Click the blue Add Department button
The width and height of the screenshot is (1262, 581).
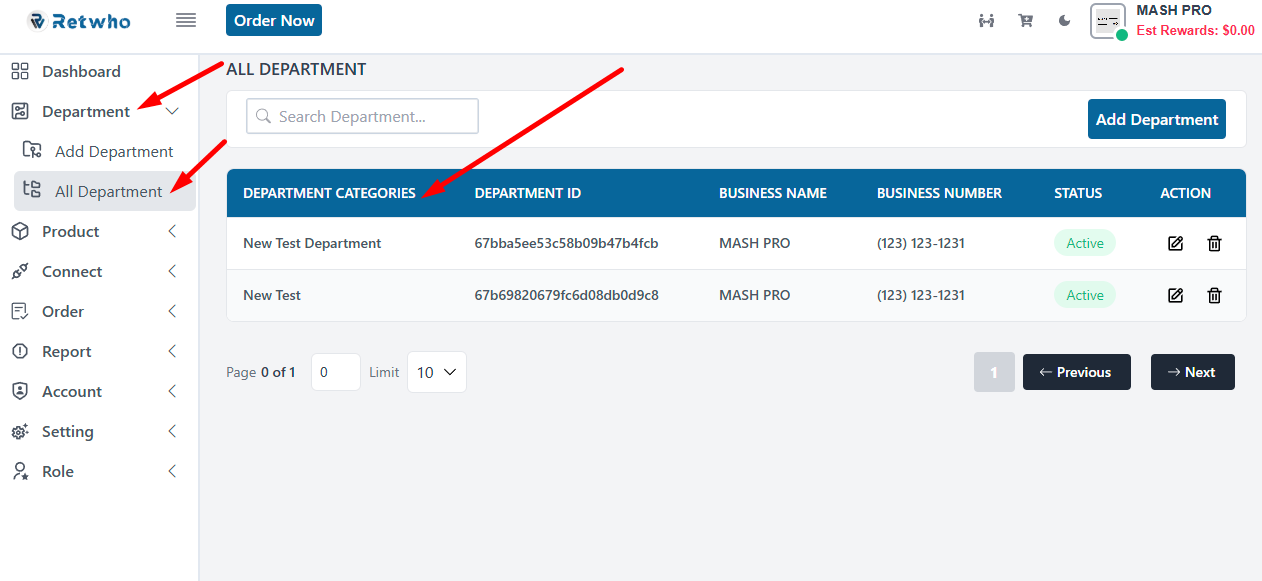coord(1157,119)
